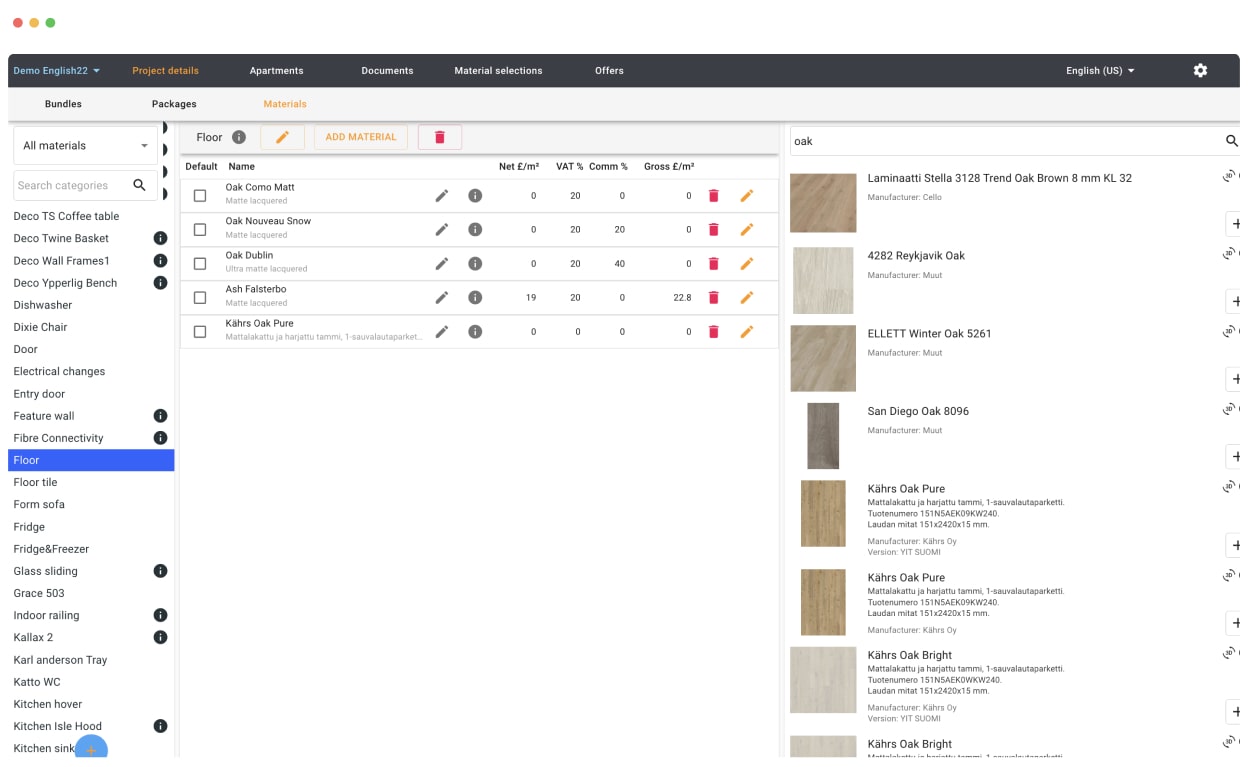Select Electrical changes category
The height and width of the screenshot is (767, 1248).
coord(91,371)
